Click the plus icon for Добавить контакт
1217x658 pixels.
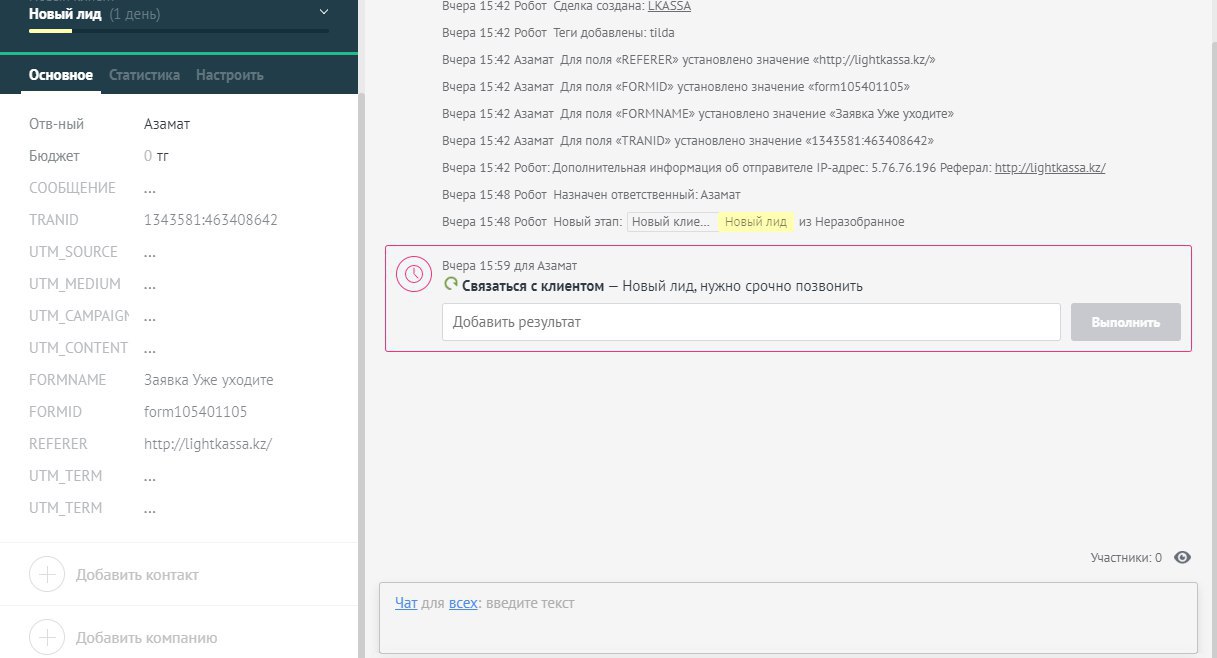[x=46, y=575]
